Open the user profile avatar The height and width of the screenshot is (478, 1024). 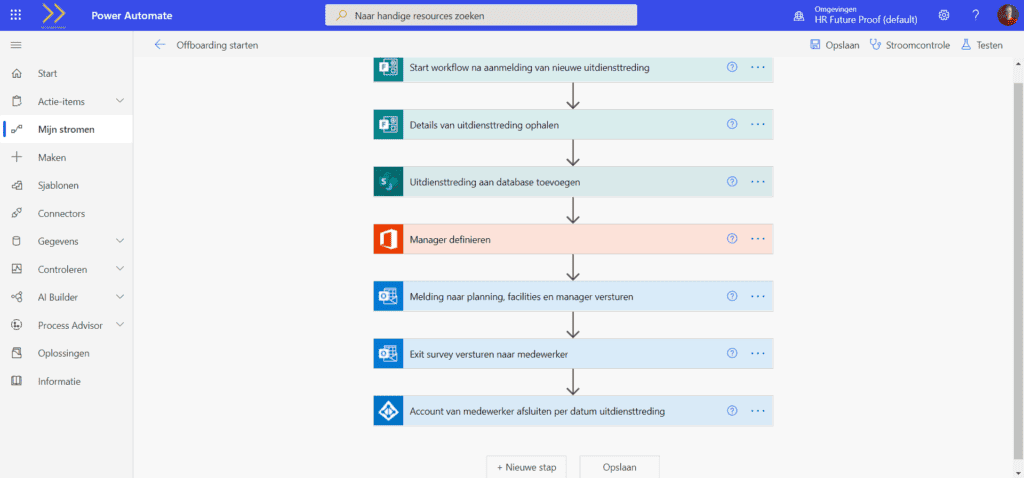1007,15
